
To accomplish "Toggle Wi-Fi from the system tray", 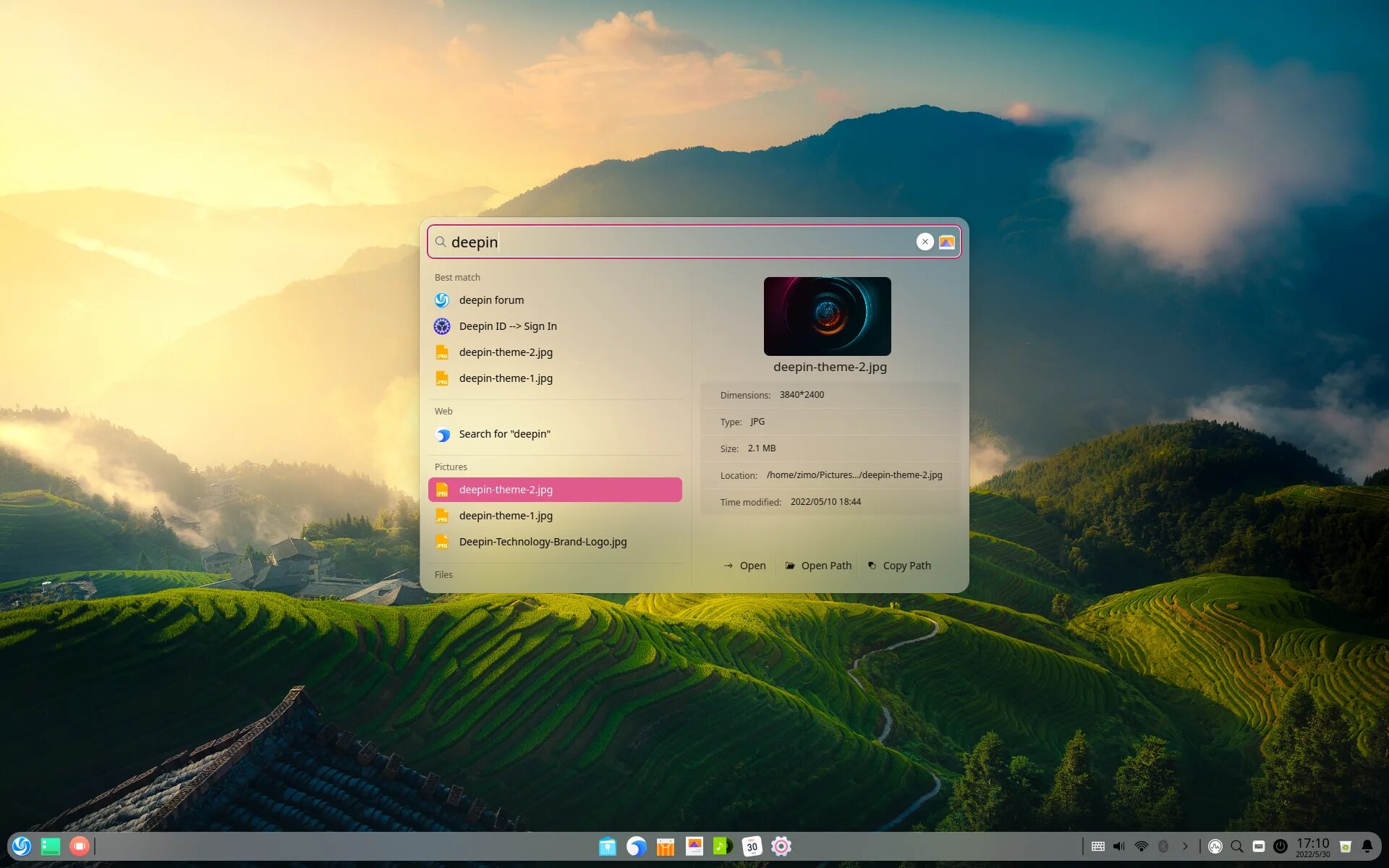I will click(1142, 846).
